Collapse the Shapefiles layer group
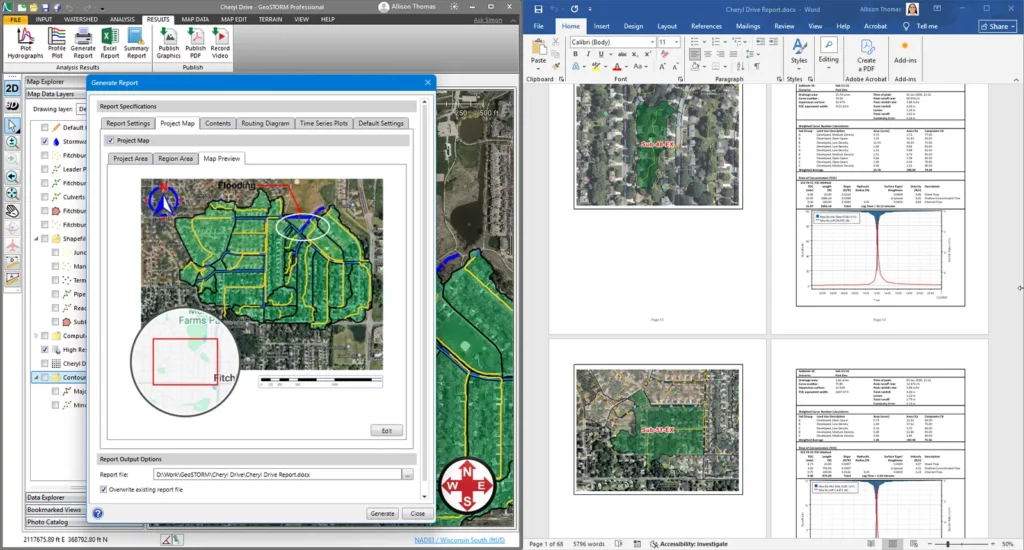The width and height of the screenshot is (1024, 550). (36, 238)
